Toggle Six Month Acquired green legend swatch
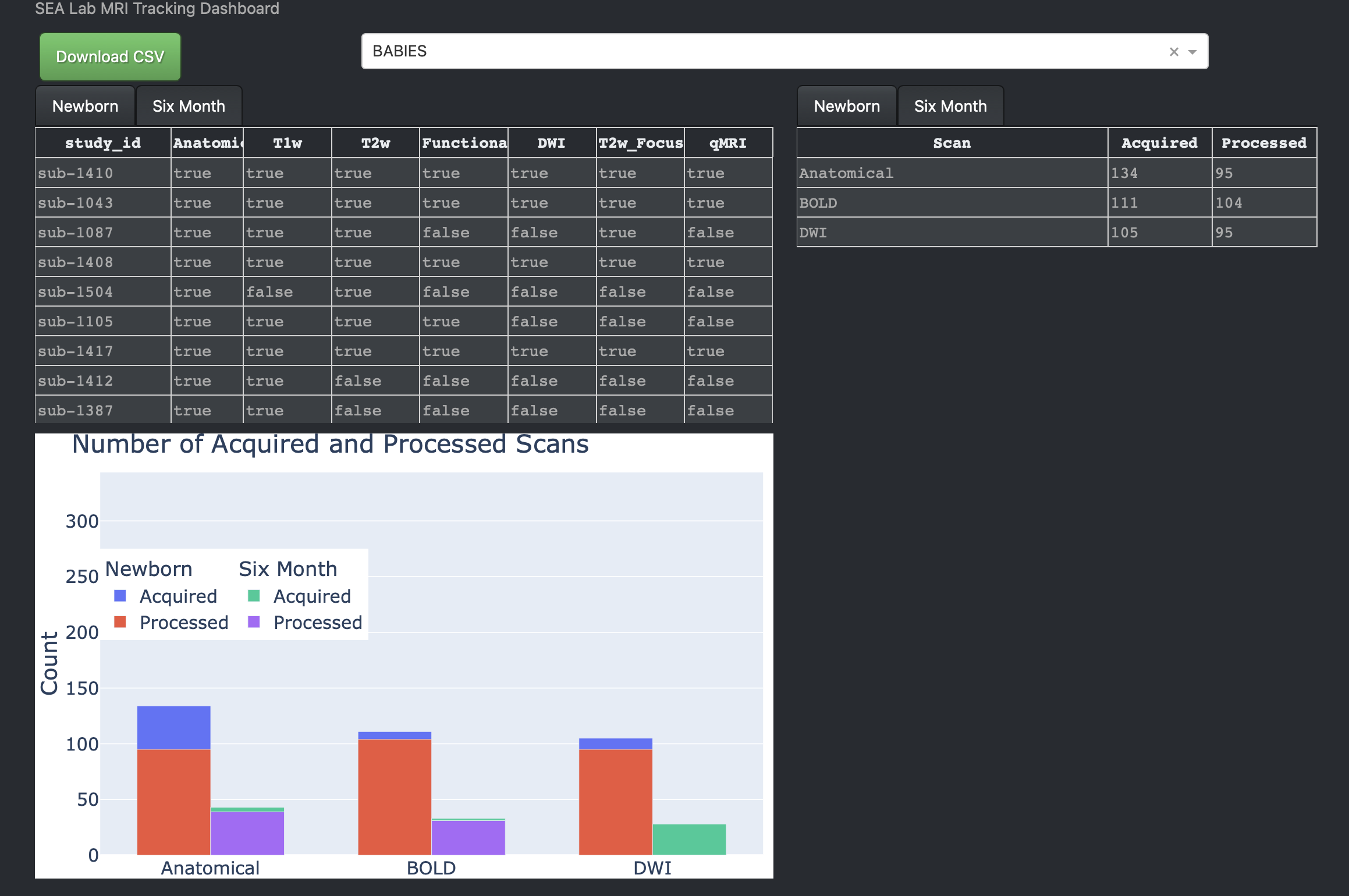1349x896 pixels. coord(254,596)
